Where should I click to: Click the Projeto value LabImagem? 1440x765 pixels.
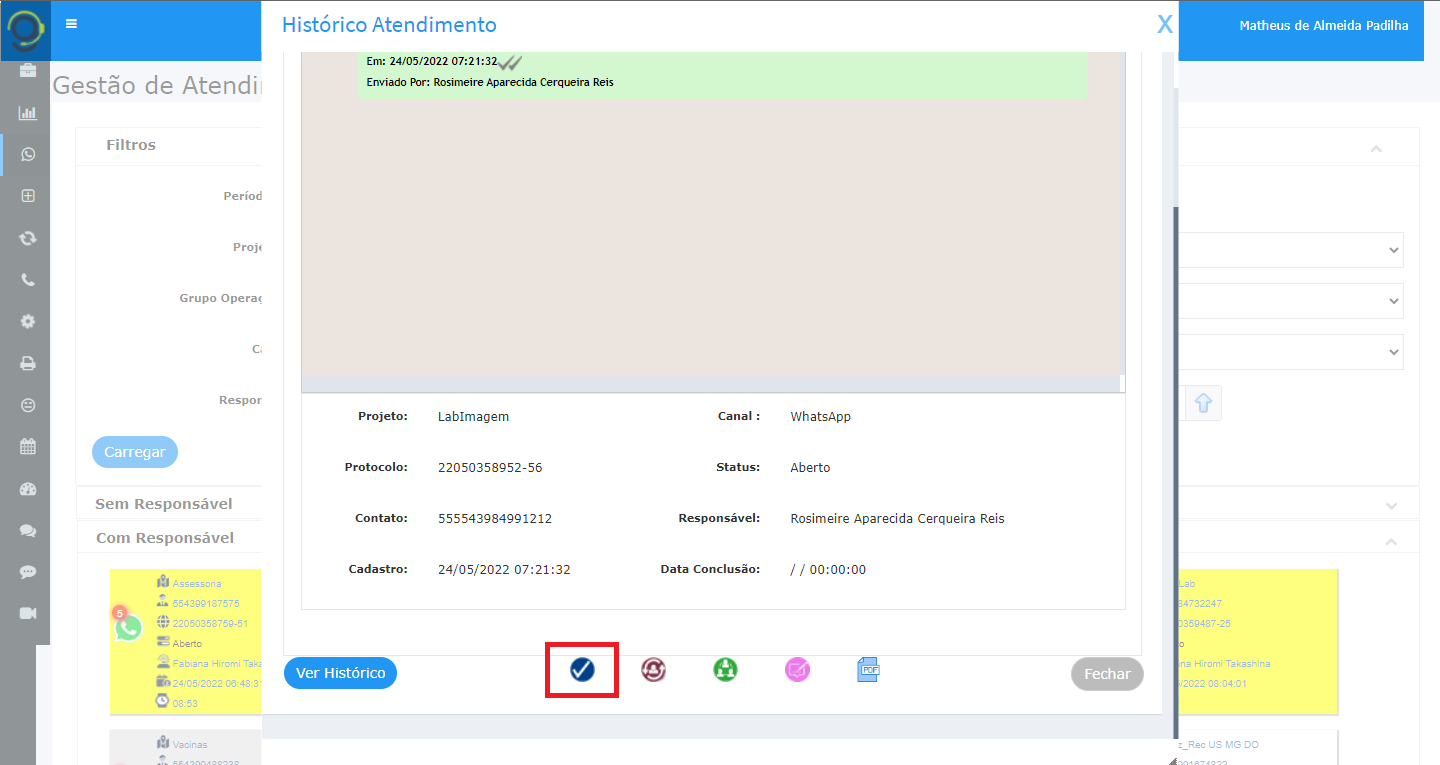tap(473, 416)
